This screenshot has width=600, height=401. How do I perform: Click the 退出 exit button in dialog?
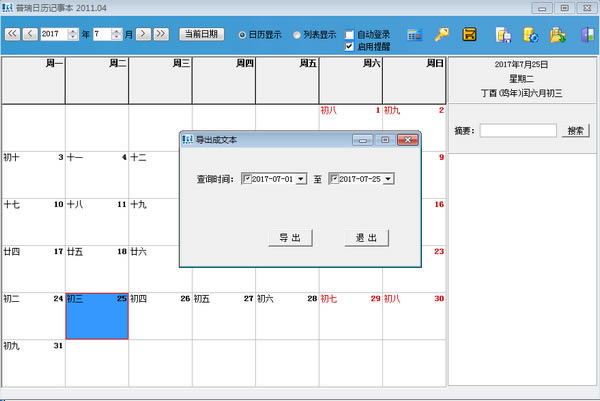tap(367, 238)
